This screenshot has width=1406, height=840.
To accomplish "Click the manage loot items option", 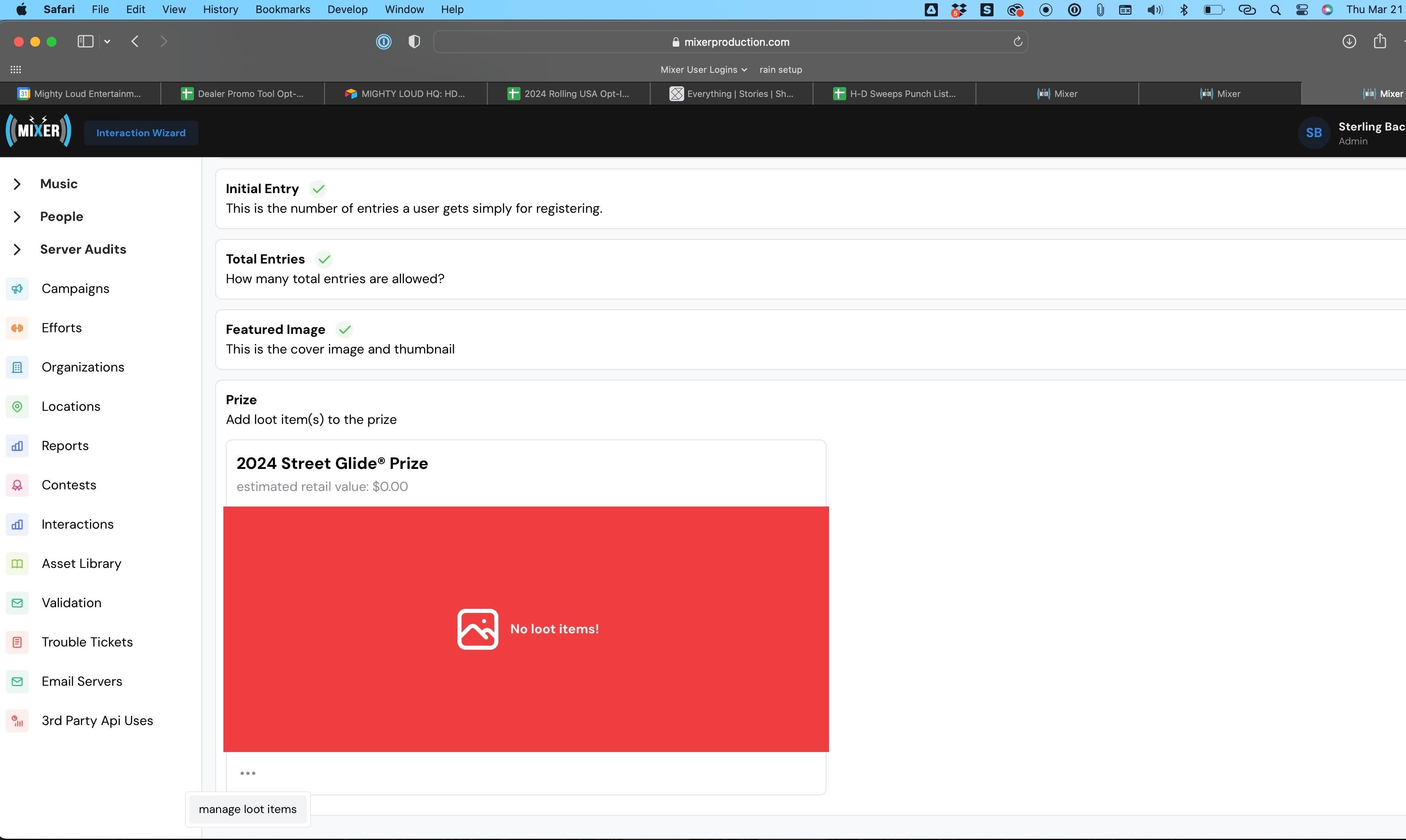I will (x=247, y=809).
